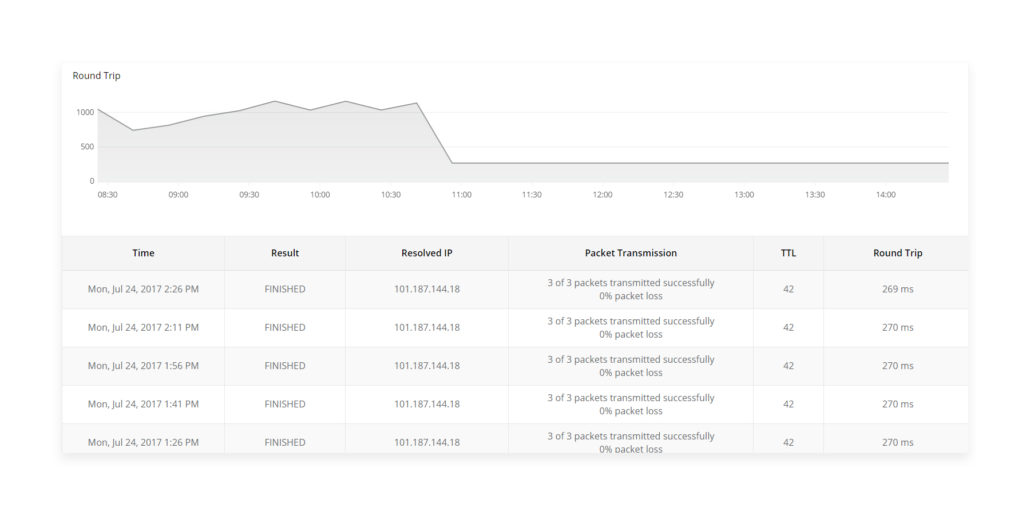1030x515 pixels.
Task: Click the 1000 y-axis label
Action: 85,113
